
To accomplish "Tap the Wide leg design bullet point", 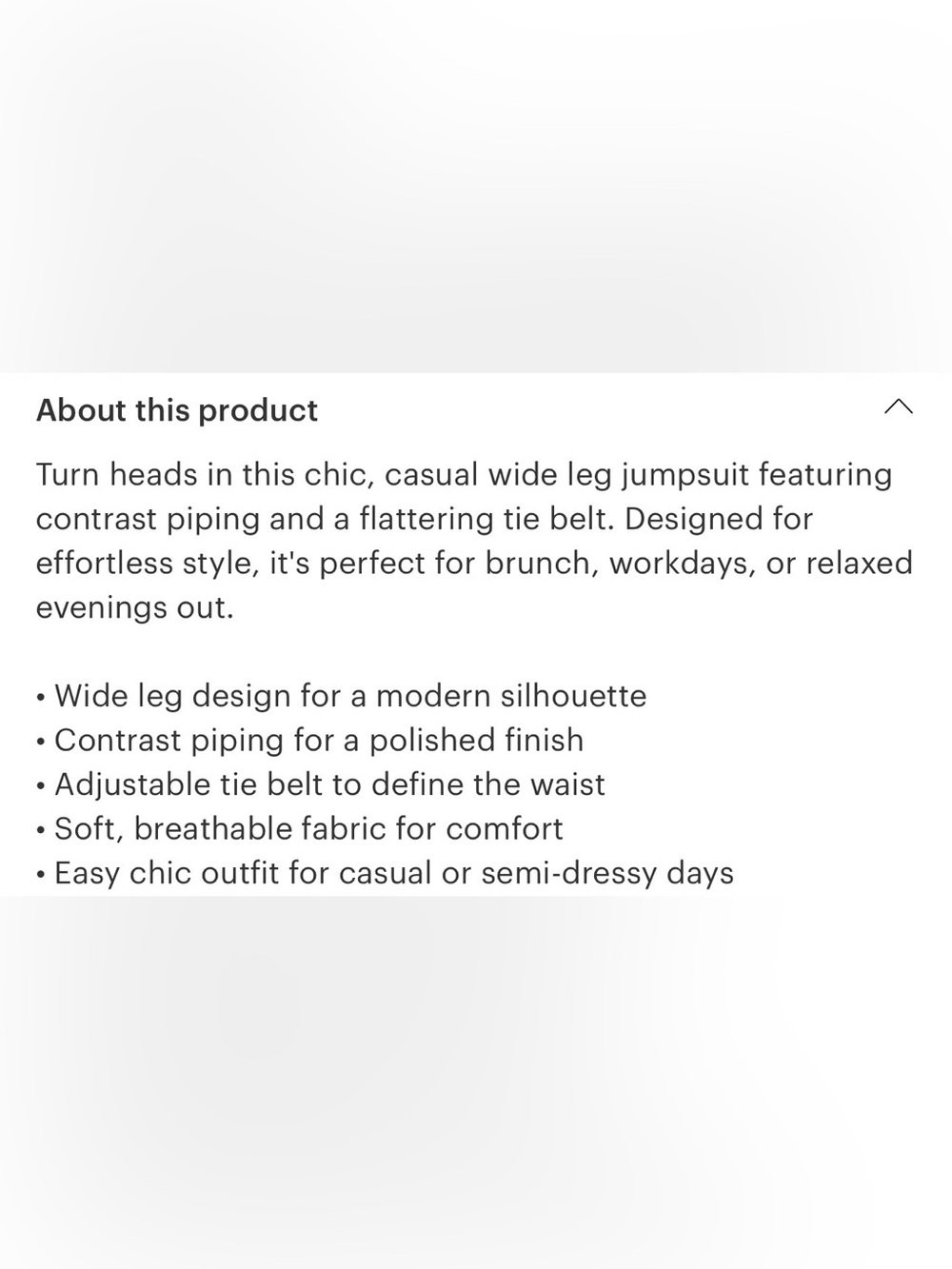I will click(x=341, y=696).
